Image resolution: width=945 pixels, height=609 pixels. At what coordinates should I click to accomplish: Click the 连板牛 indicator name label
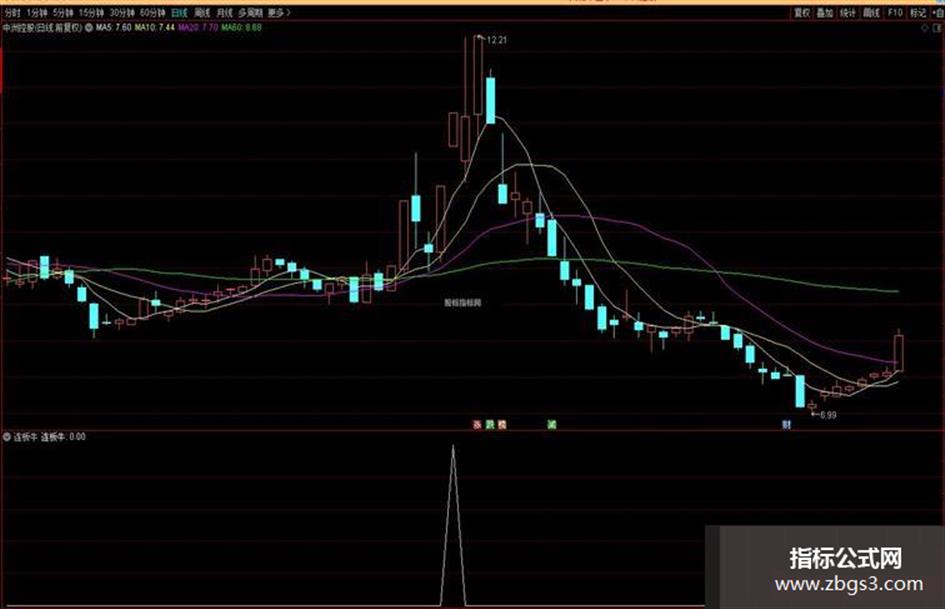click(25, 437)
